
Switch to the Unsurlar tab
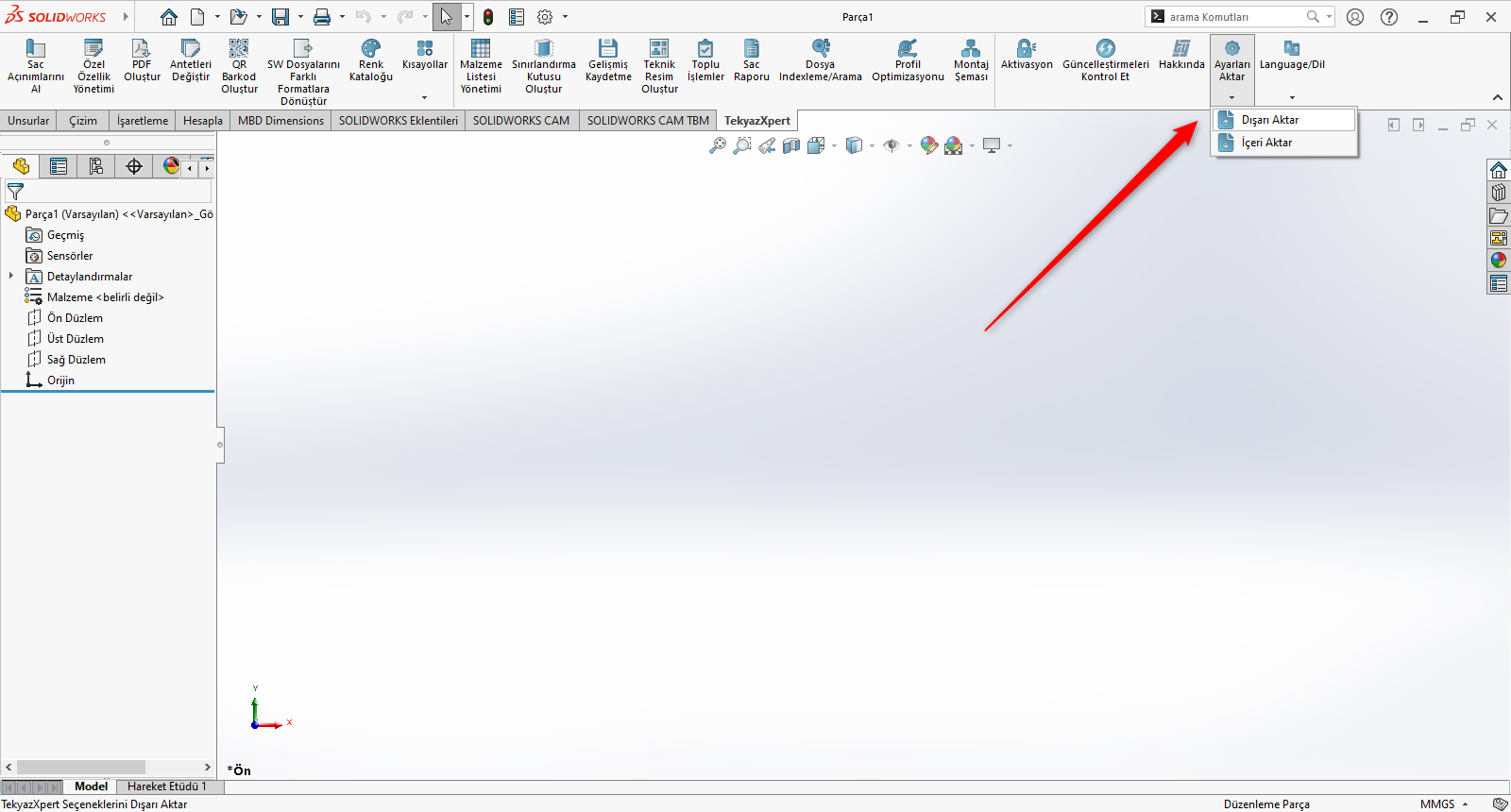coord(28,121)
